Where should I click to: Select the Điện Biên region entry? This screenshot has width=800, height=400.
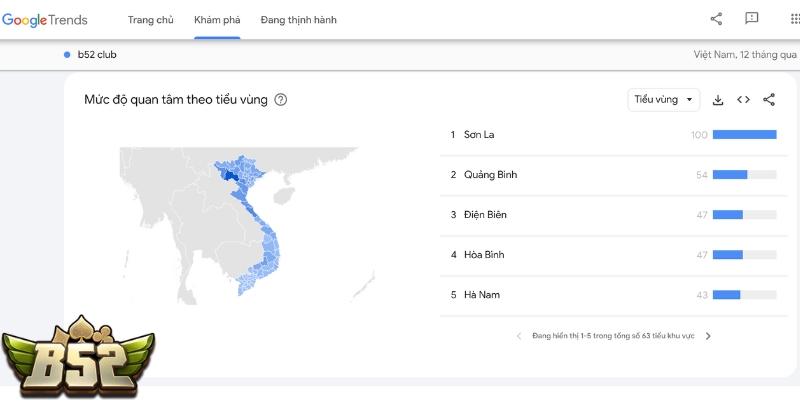click(x=487, y=215)
